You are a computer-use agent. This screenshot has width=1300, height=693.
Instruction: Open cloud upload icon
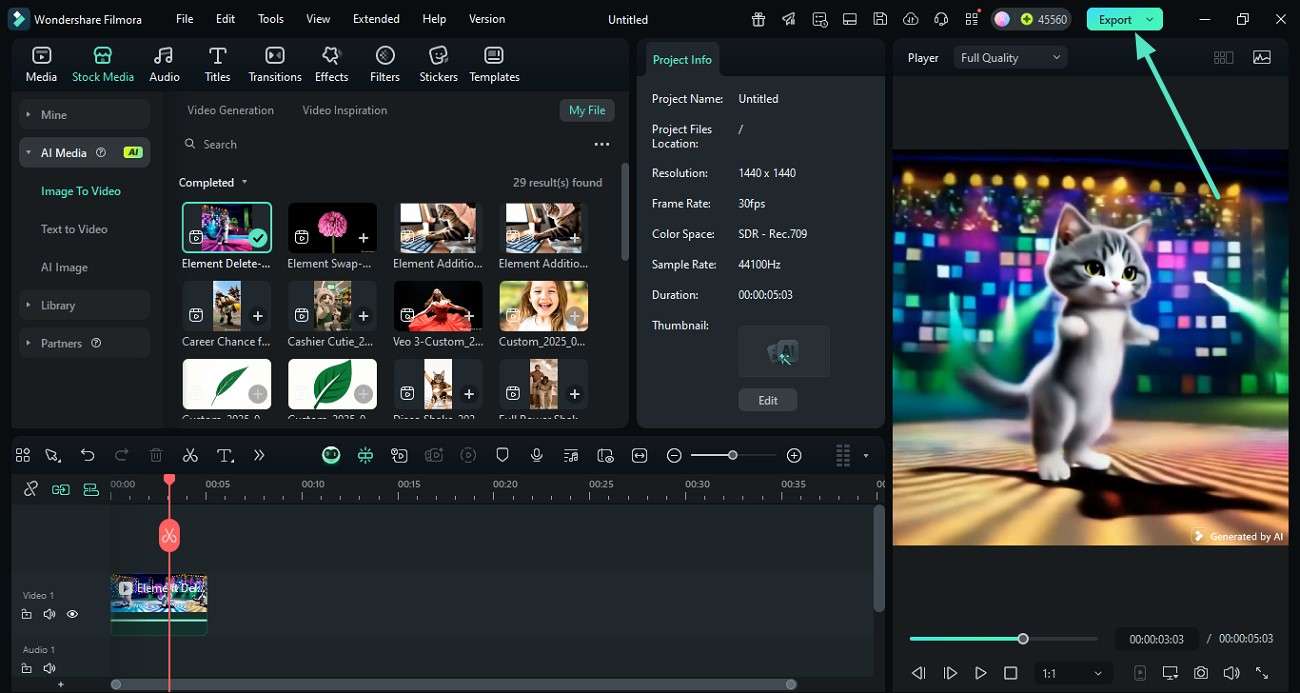910,19
